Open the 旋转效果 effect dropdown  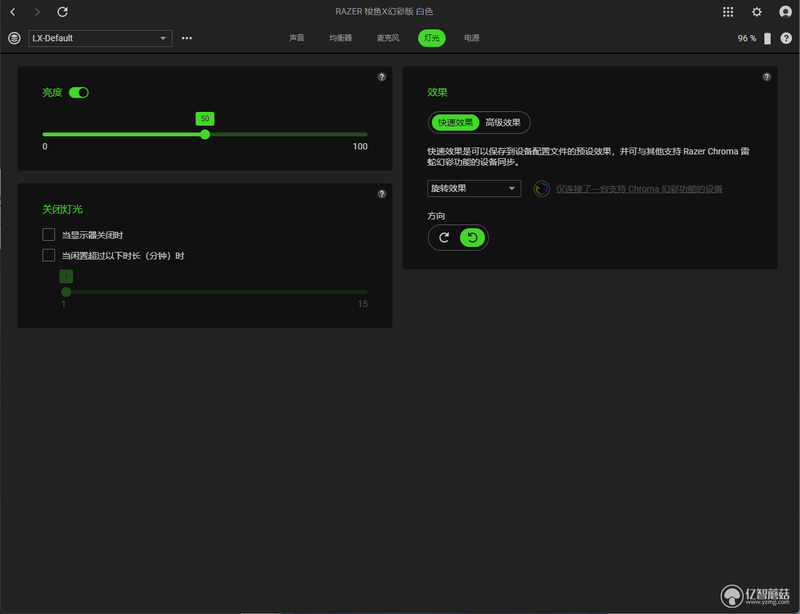click(x=474, y=188)
